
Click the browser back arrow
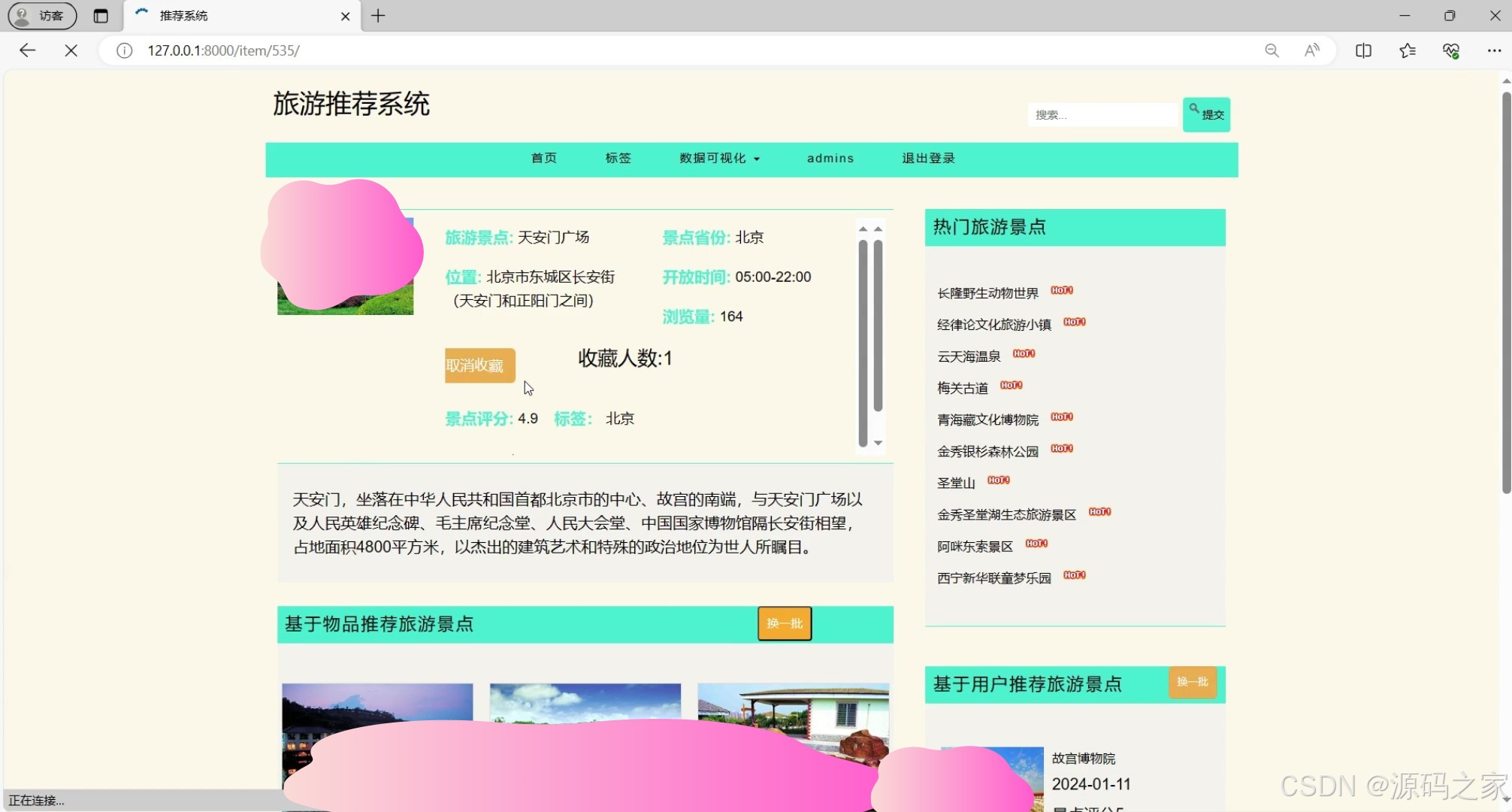27,50
